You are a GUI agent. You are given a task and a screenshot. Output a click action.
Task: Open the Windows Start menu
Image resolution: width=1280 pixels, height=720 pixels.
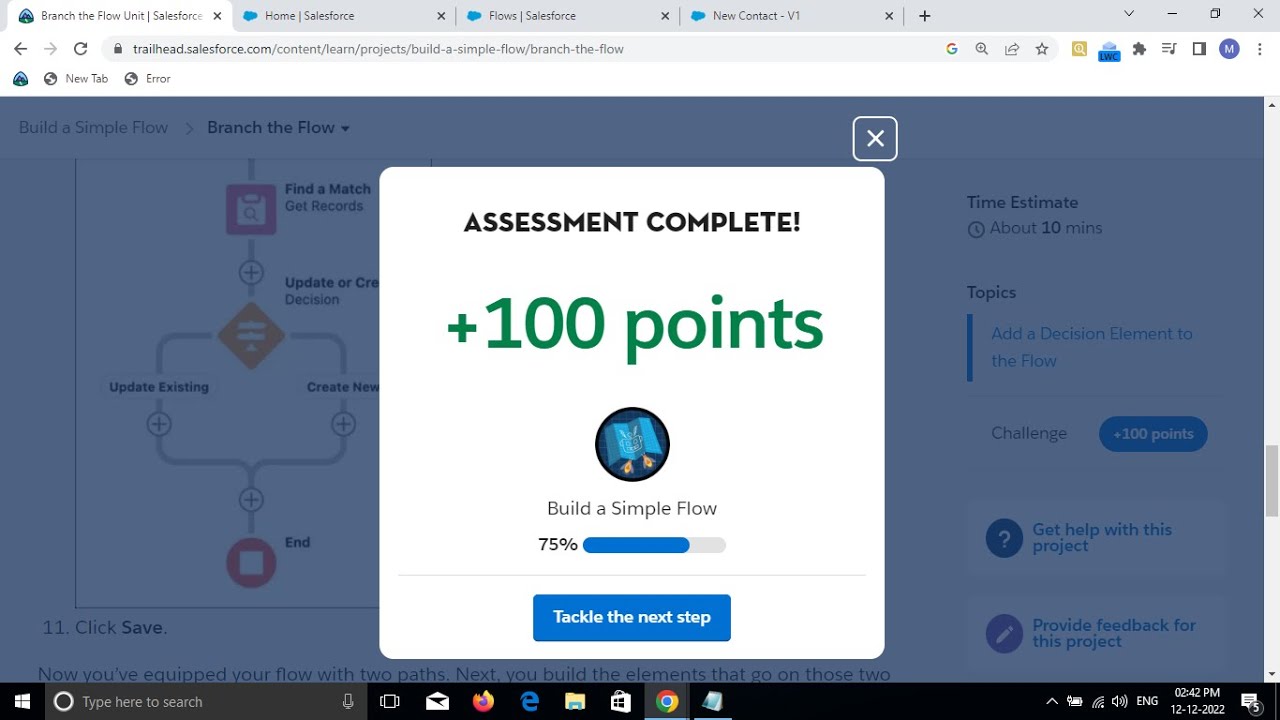[x=21, y=701]
